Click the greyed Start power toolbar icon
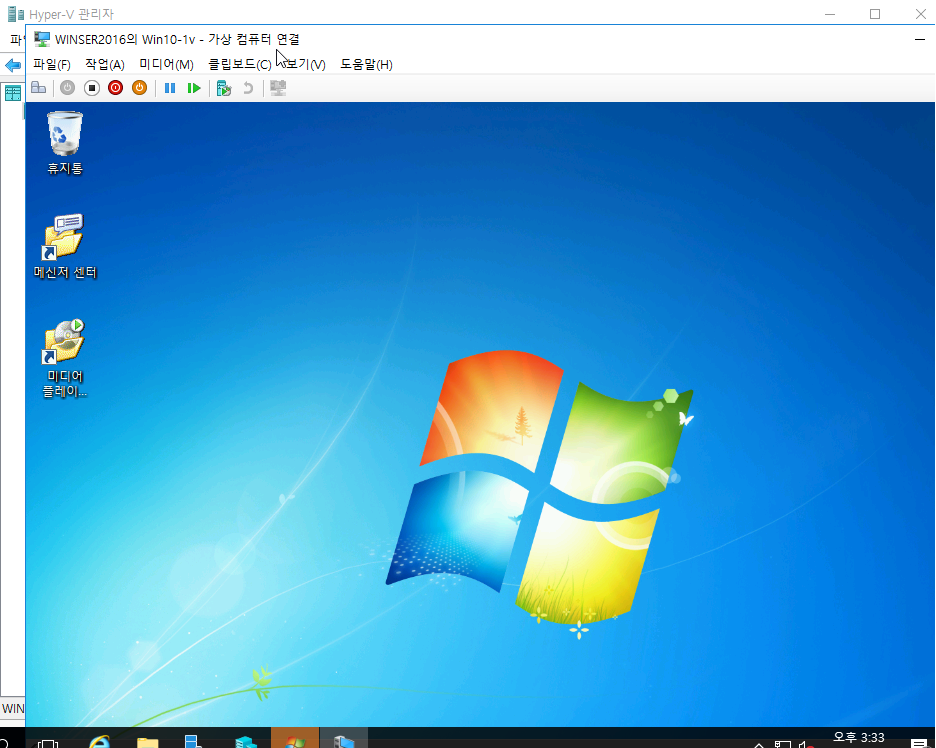 pos(67,88)
